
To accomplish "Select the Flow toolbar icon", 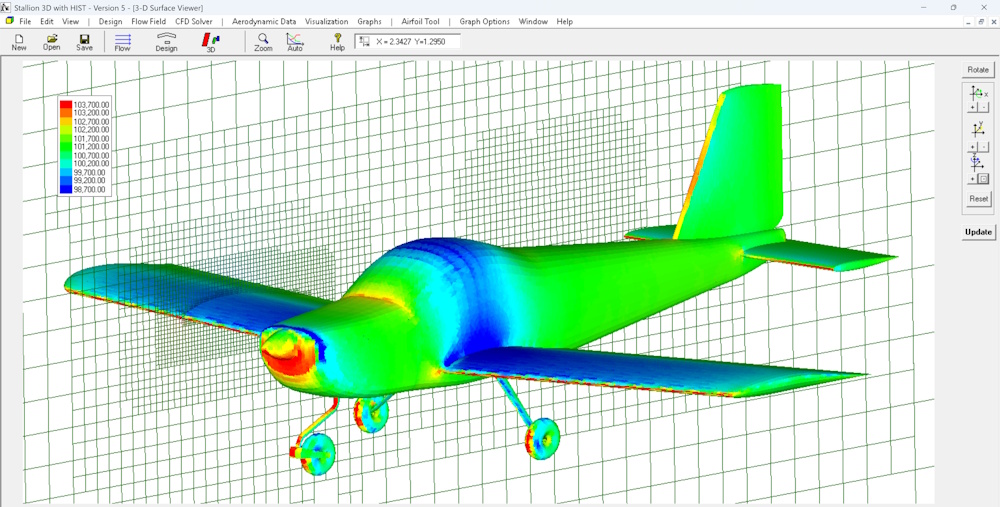I will 122,43.
